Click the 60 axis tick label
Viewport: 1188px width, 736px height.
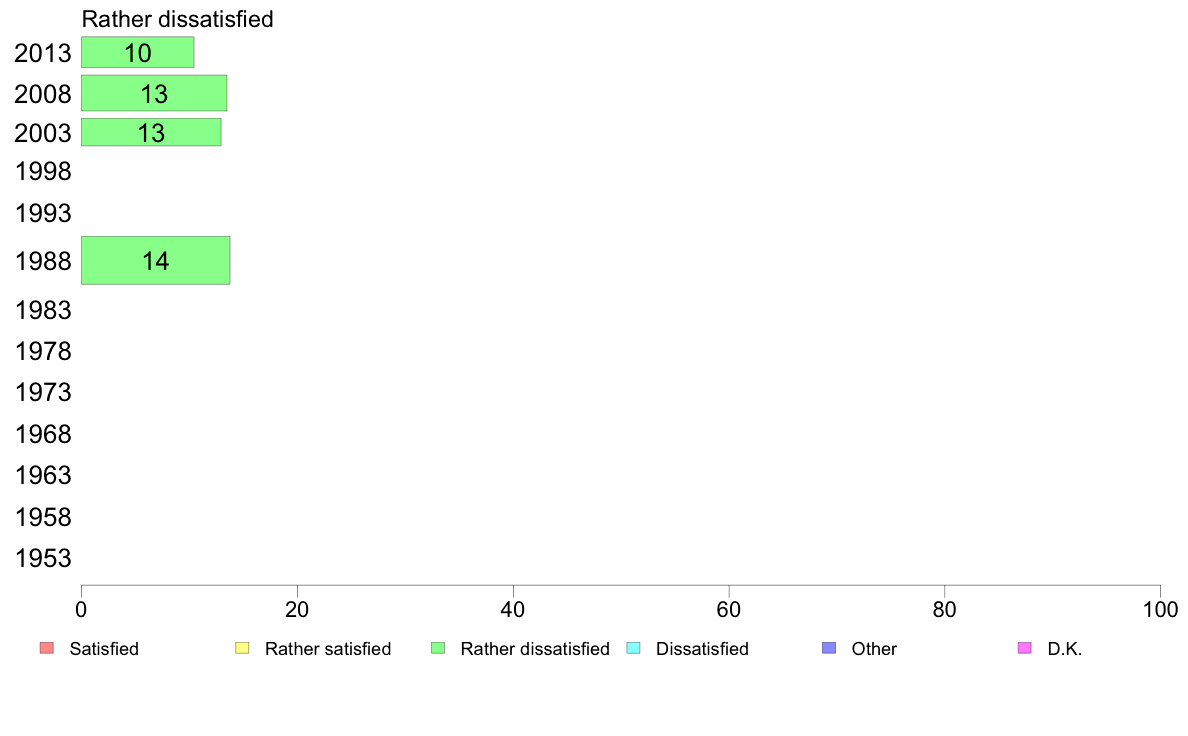click(729, 609)
